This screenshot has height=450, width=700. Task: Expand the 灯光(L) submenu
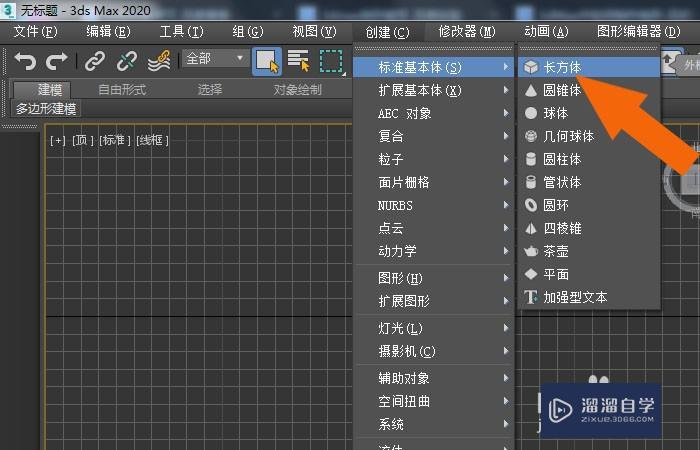coord(434,329)
